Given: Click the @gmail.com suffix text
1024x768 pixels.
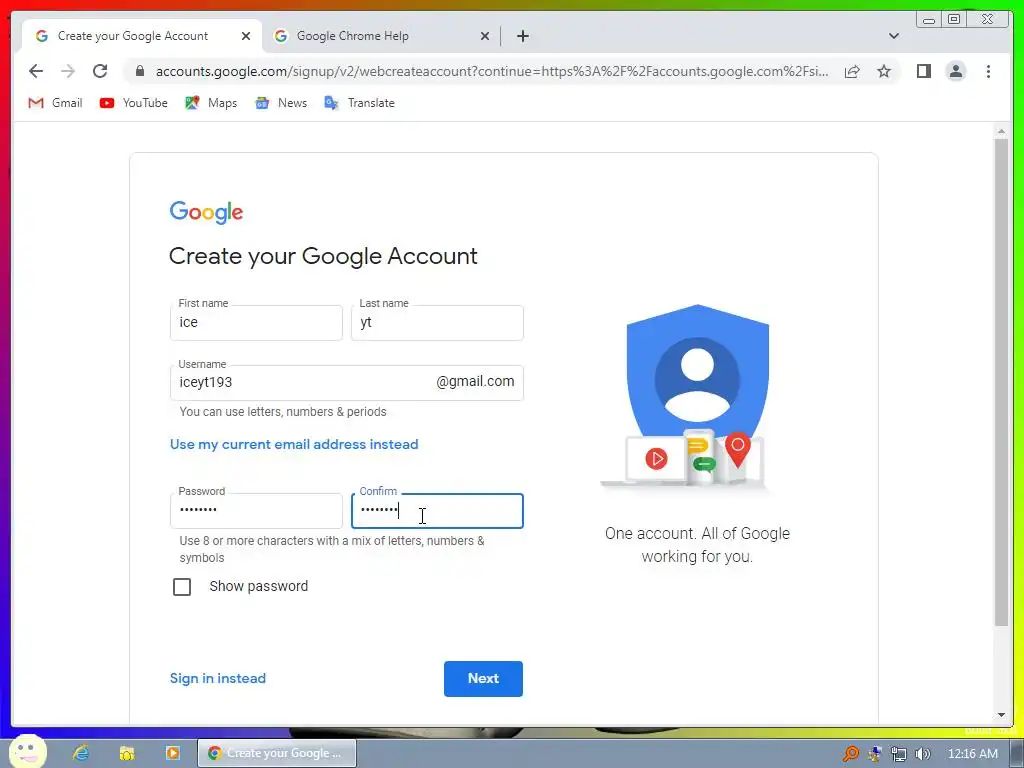Looking at the screenshot, I should [x=475, y=381].
